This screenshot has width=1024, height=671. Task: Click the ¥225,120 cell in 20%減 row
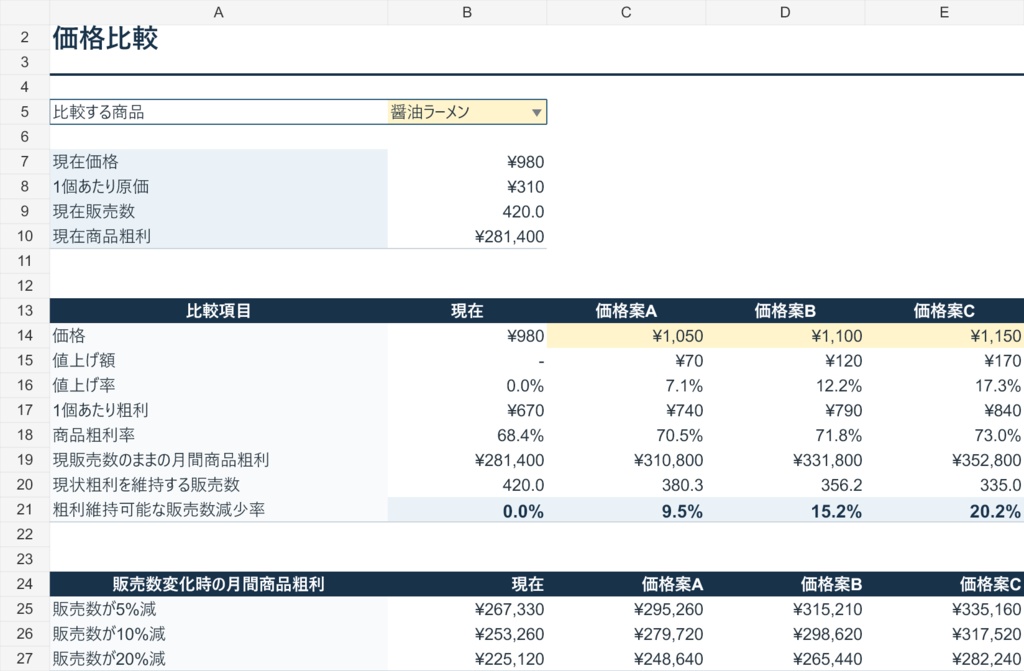pyautogui.click(x=467, y=658)
